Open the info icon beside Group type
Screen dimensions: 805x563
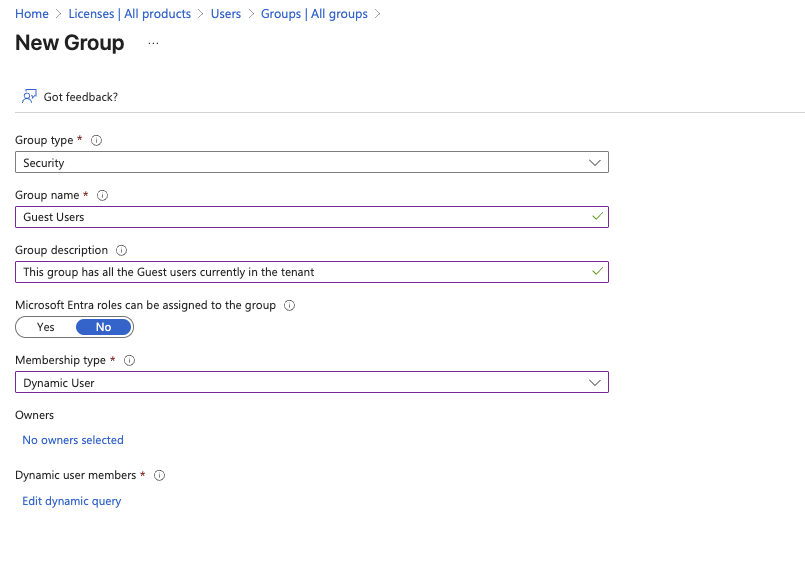click(x=97, y=140)
